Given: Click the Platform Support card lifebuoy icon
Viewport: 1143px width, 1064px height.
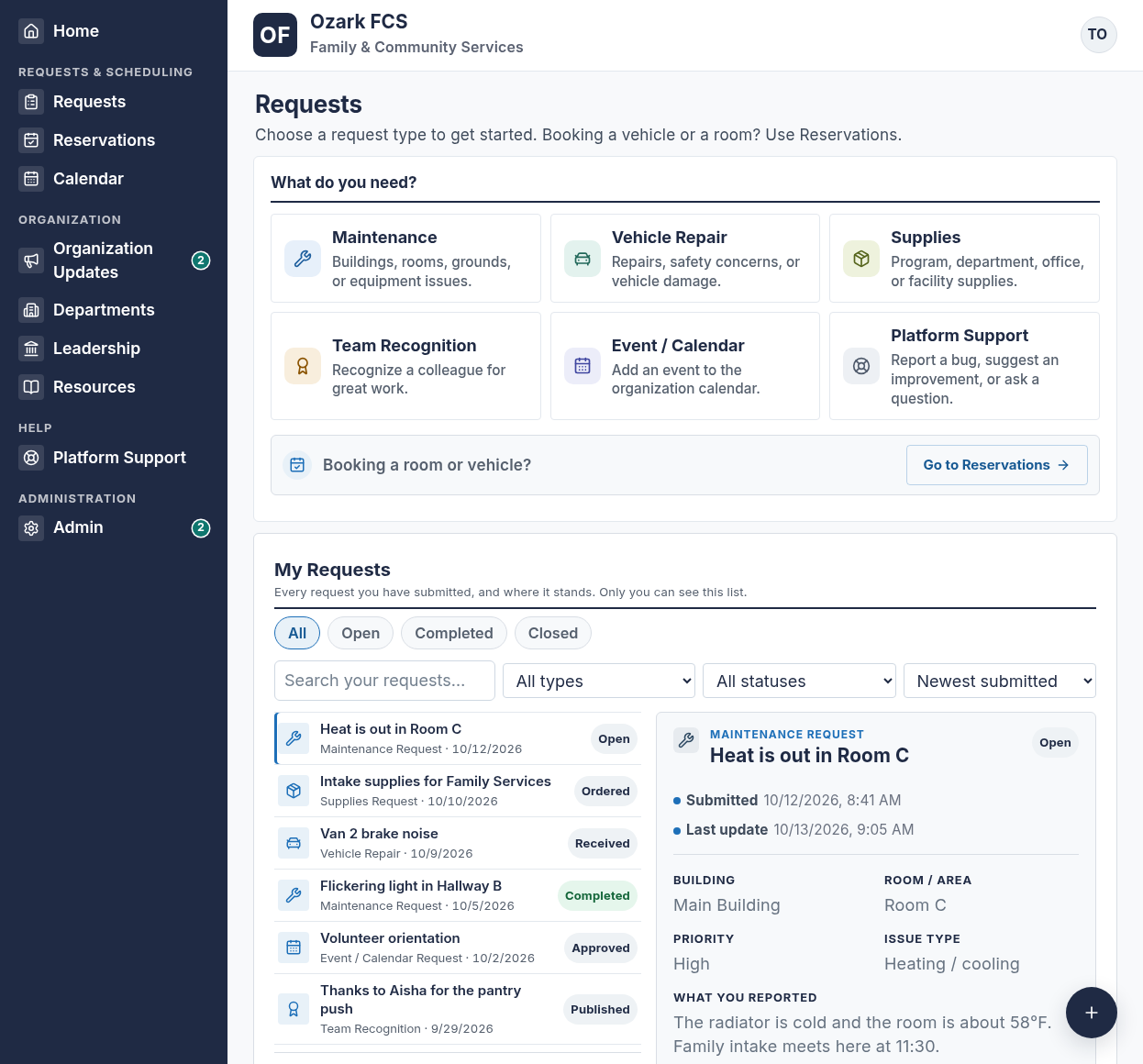Looking at the screenshot, I should (861, 366).
